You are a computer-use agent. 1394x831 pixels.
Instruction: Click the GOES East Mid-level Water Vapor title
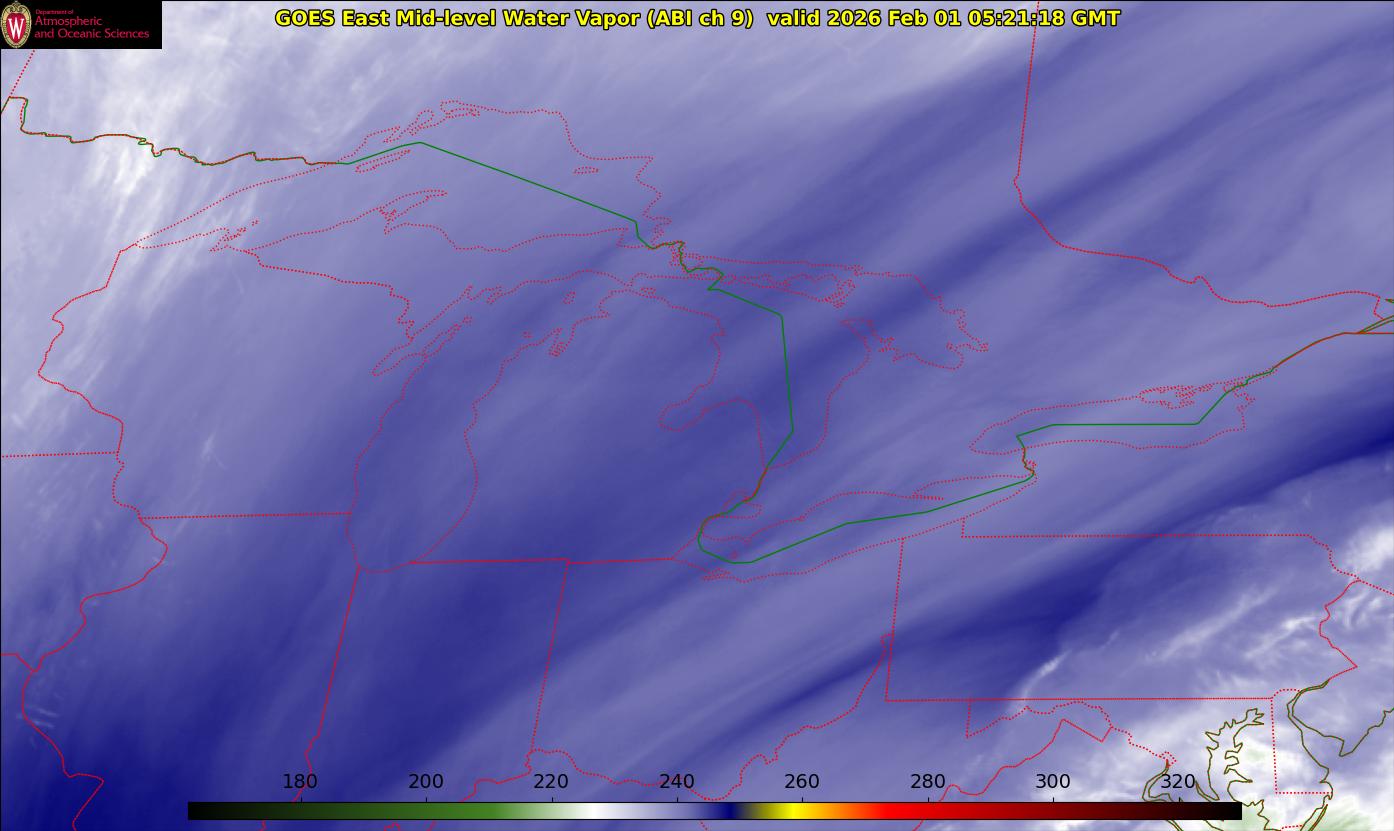514,18
